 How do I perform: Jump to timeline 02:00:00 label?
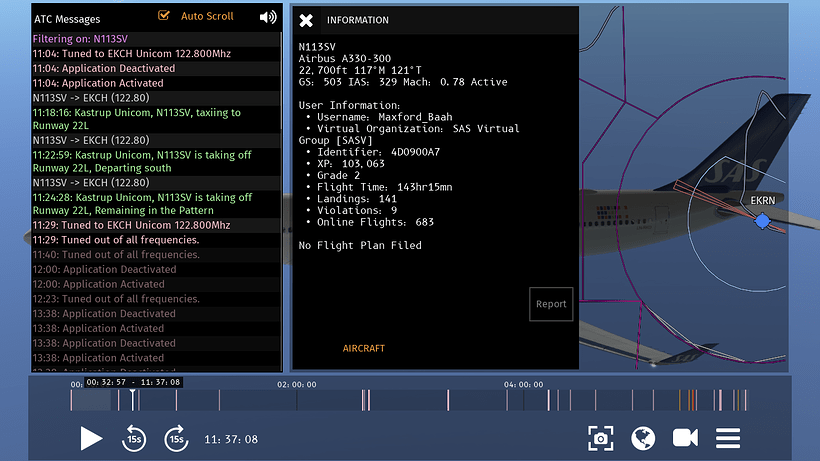click(x=297, y=385)
